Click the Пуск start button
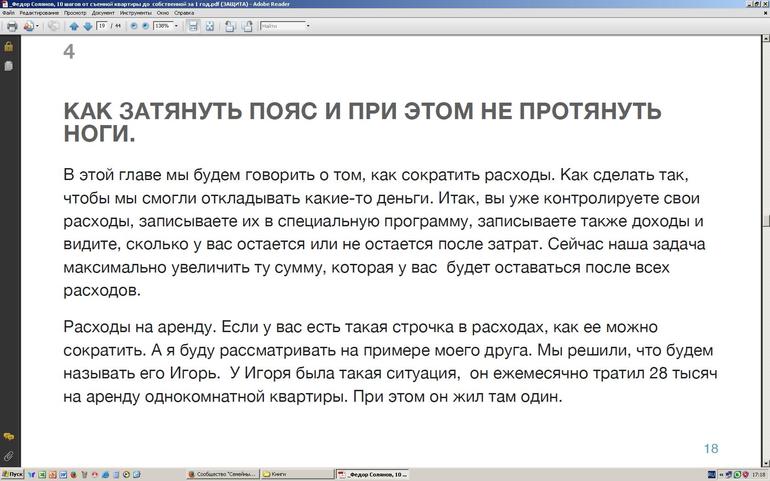 (13, 474)
